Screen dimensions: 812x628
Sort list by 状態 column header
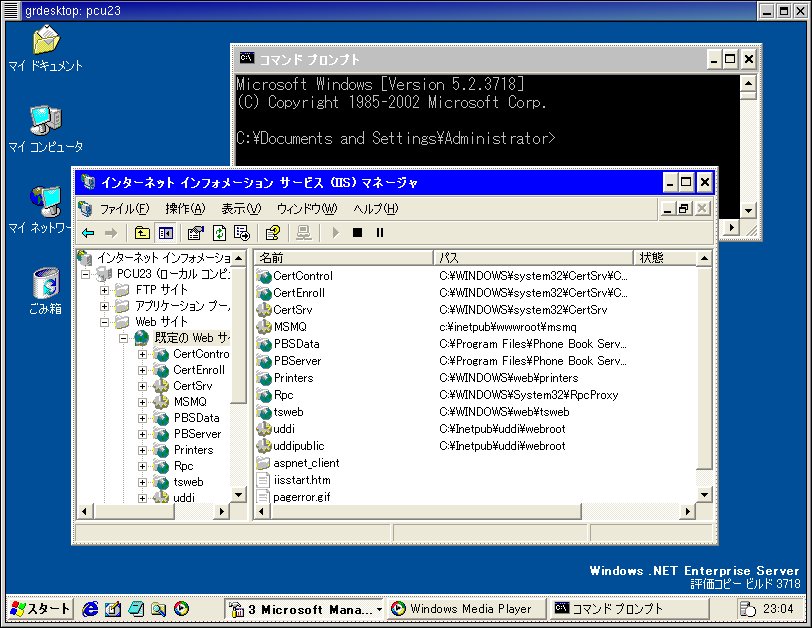pos(665,257)
